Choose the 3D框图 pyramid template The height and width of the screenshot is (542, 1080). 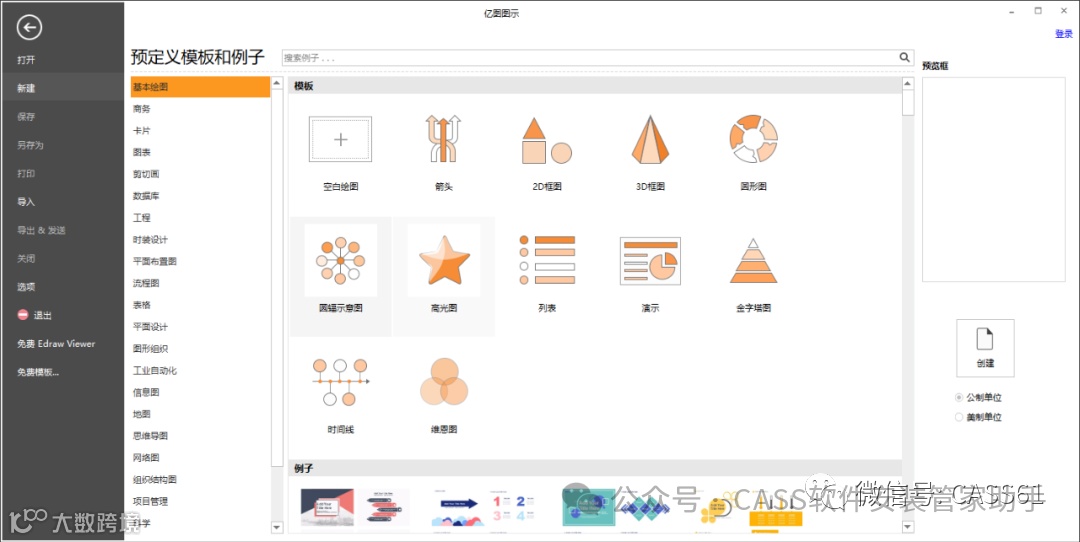tap(650, 139)
